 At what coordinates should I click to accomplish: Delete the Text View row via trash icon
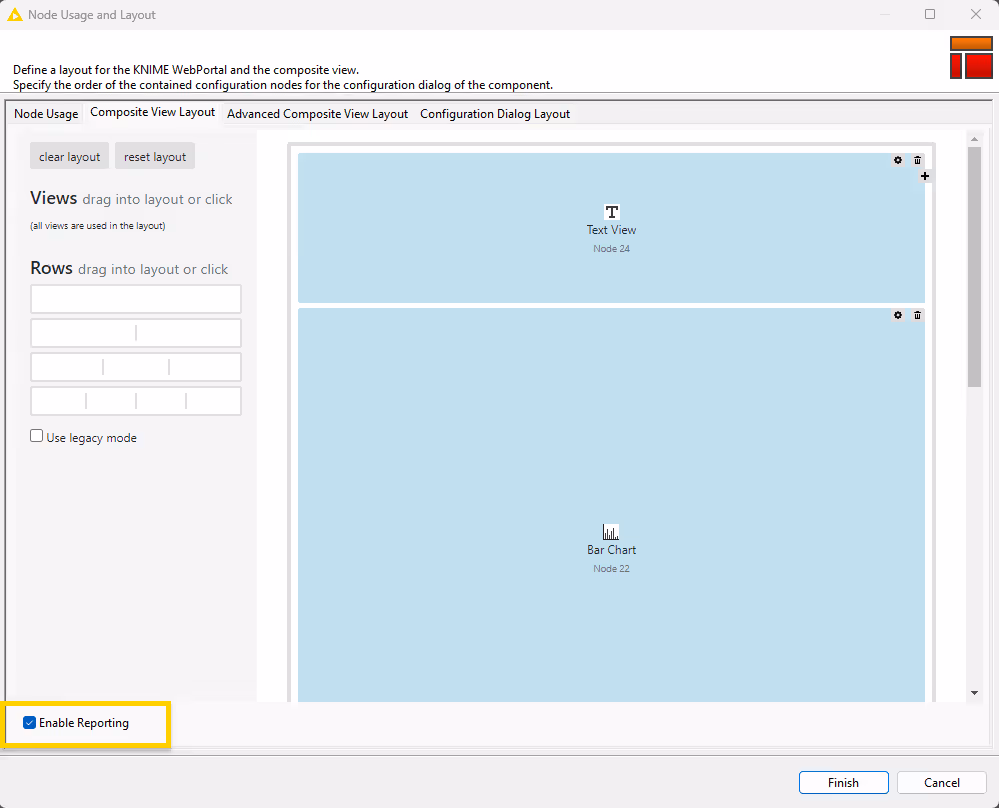917,160
